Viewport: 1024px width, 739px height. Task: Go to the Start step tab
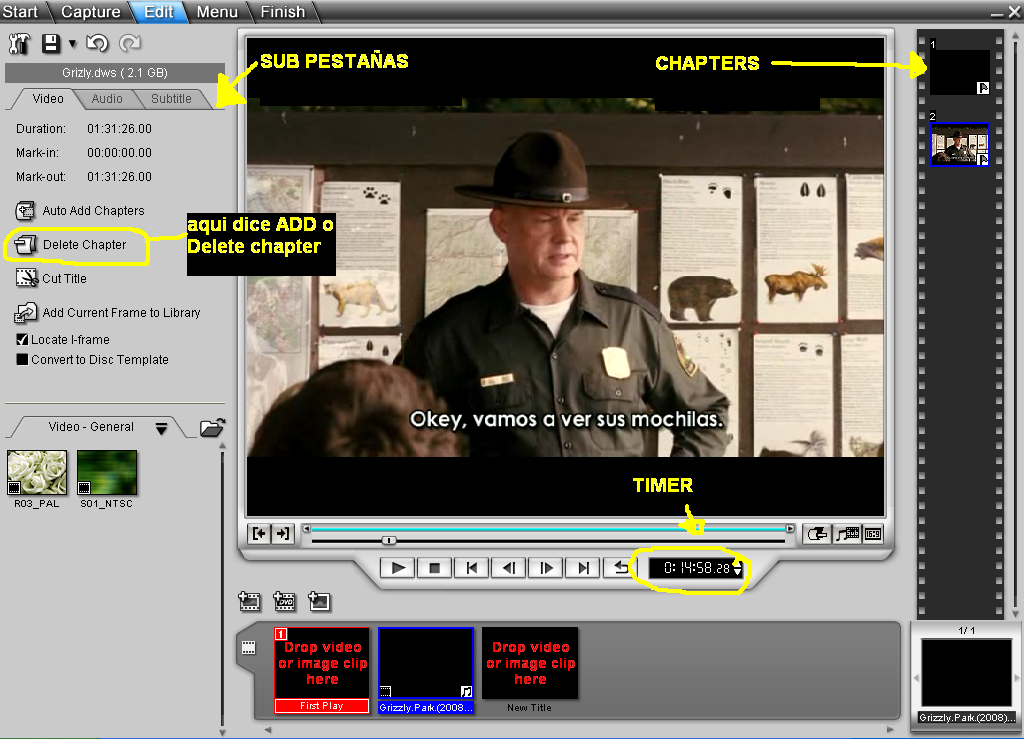(20, 12)
